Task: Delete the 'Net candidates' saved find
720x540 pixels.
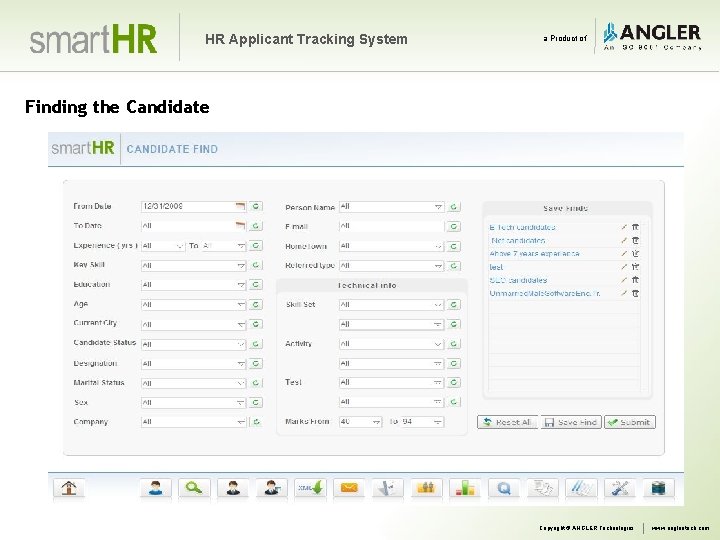Action: 636,240
